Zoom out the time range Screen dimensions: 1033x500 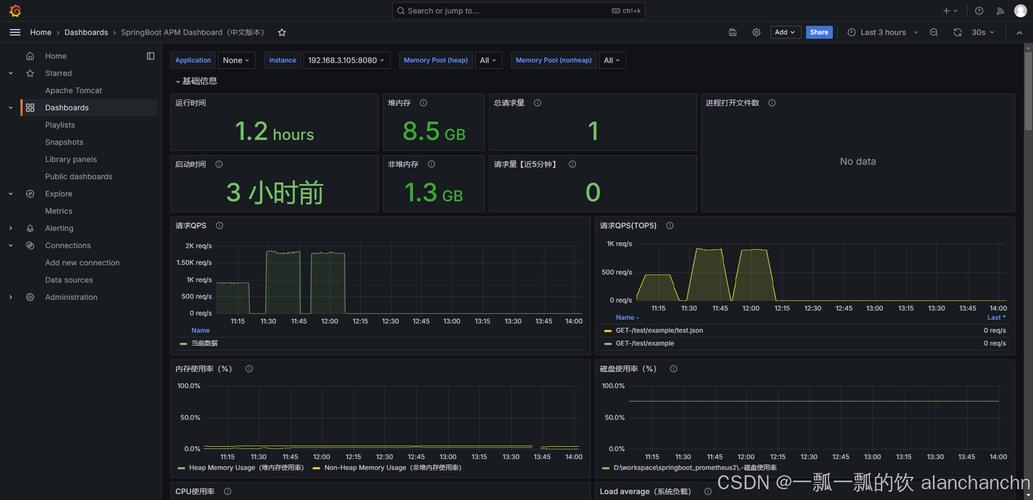coord(934,32)
